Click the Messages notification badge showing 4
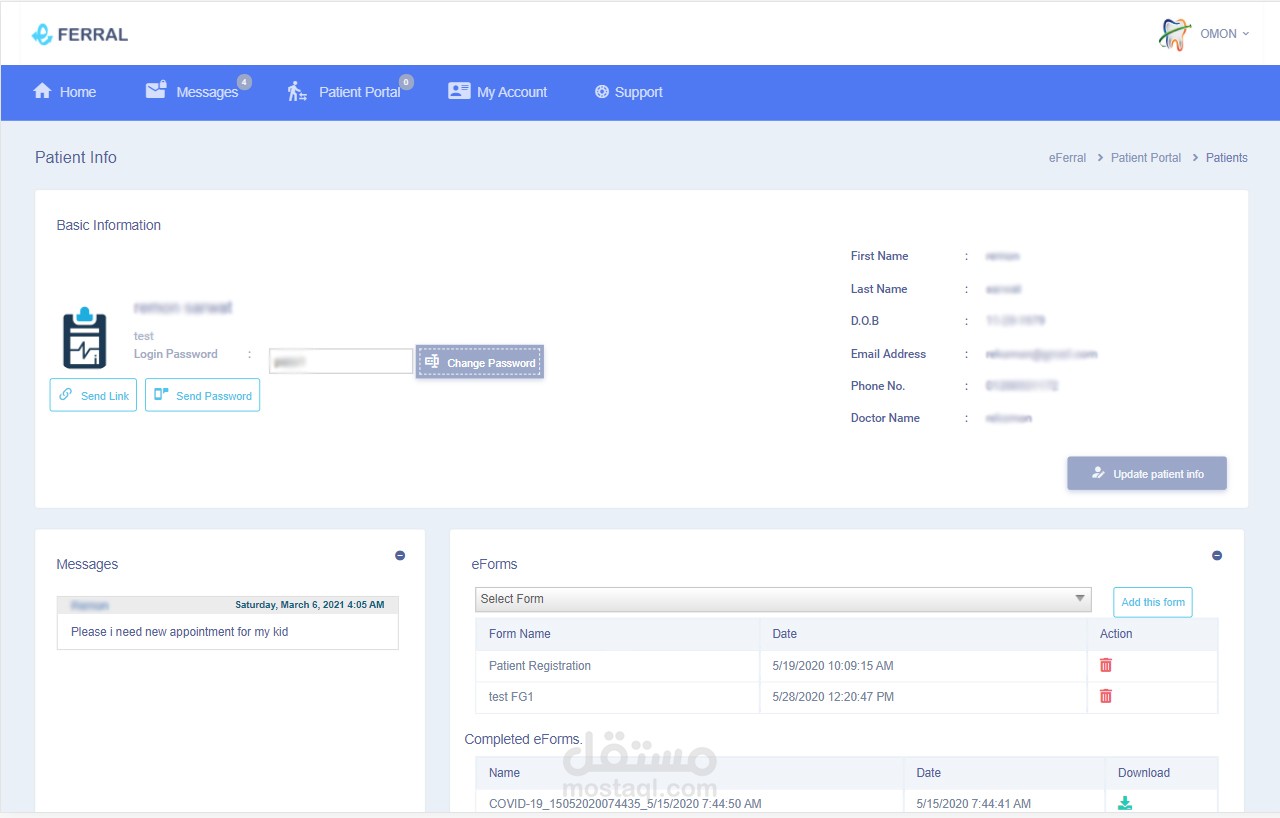1280x818 pixels. click(244, 82)
